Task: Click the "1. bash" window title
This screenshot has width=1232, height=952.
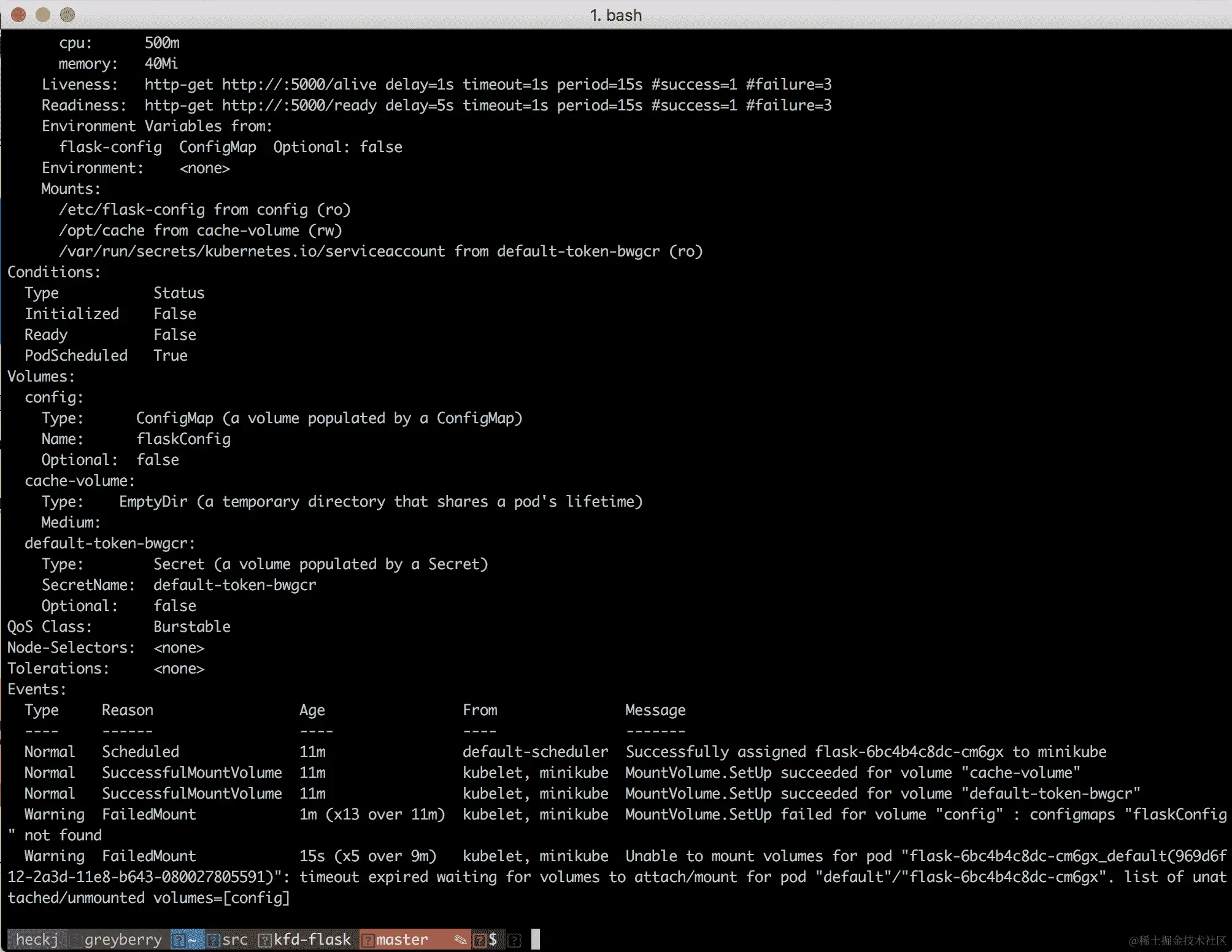Action: [615, 15]
